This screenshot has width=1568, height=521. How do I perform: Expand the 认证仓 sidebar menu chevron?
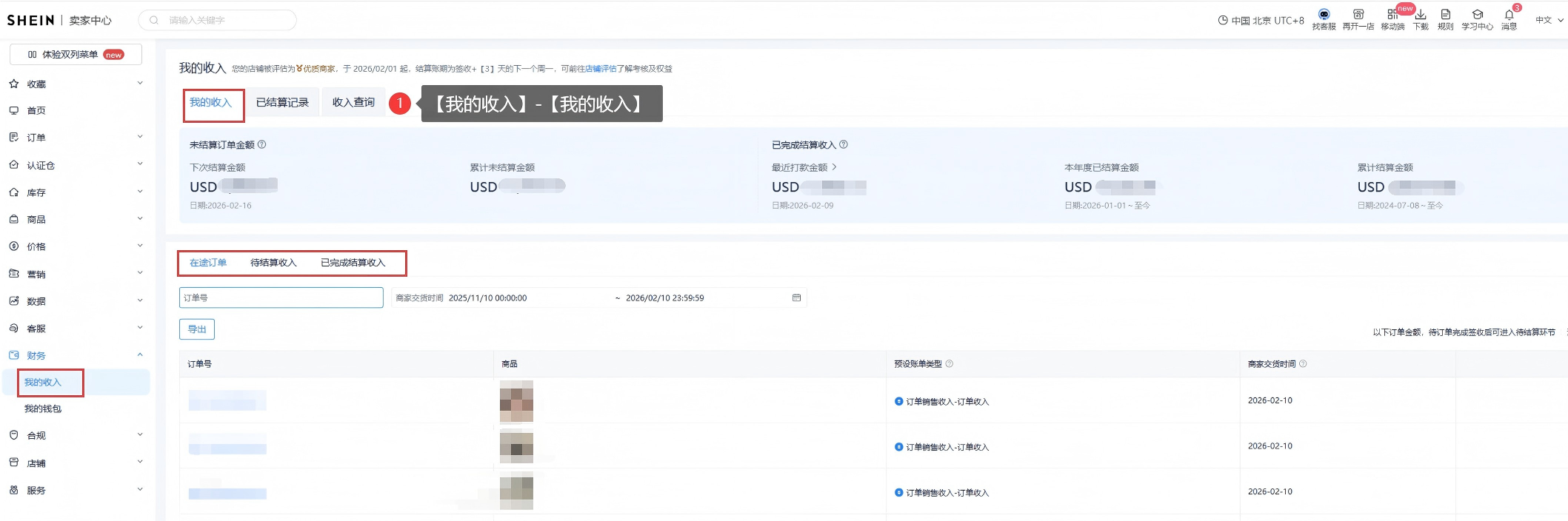click(140, 164)
